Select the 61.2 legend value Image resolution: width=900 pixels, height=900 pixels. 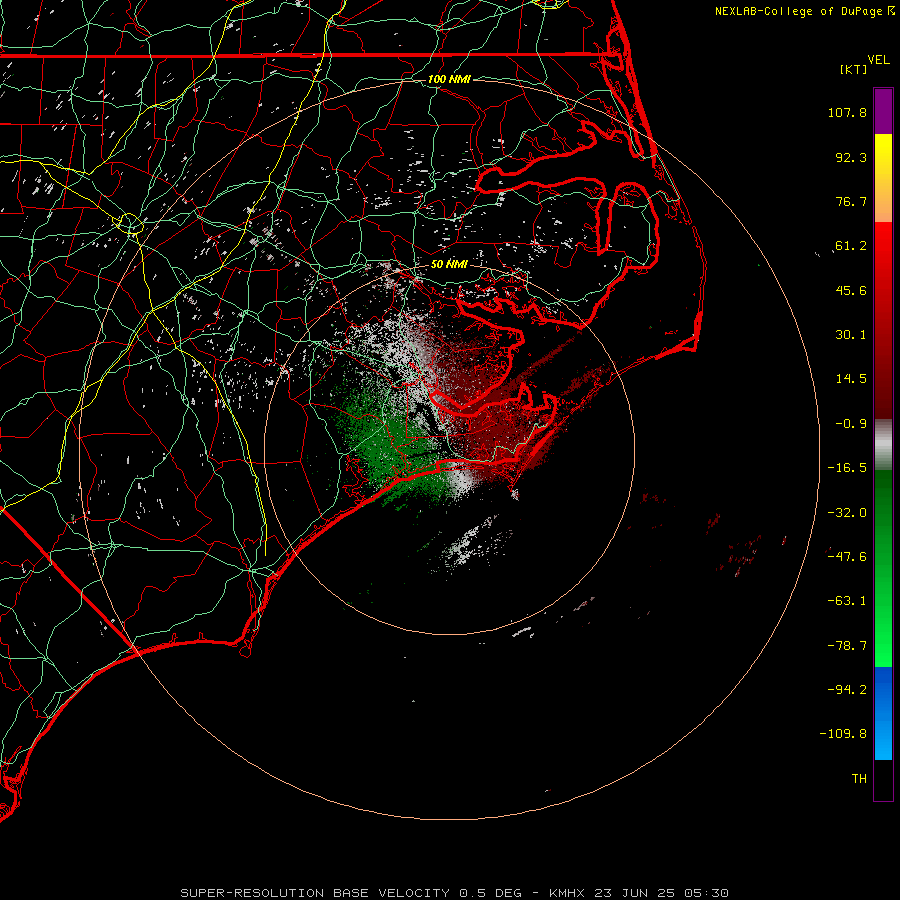point(851,246)
